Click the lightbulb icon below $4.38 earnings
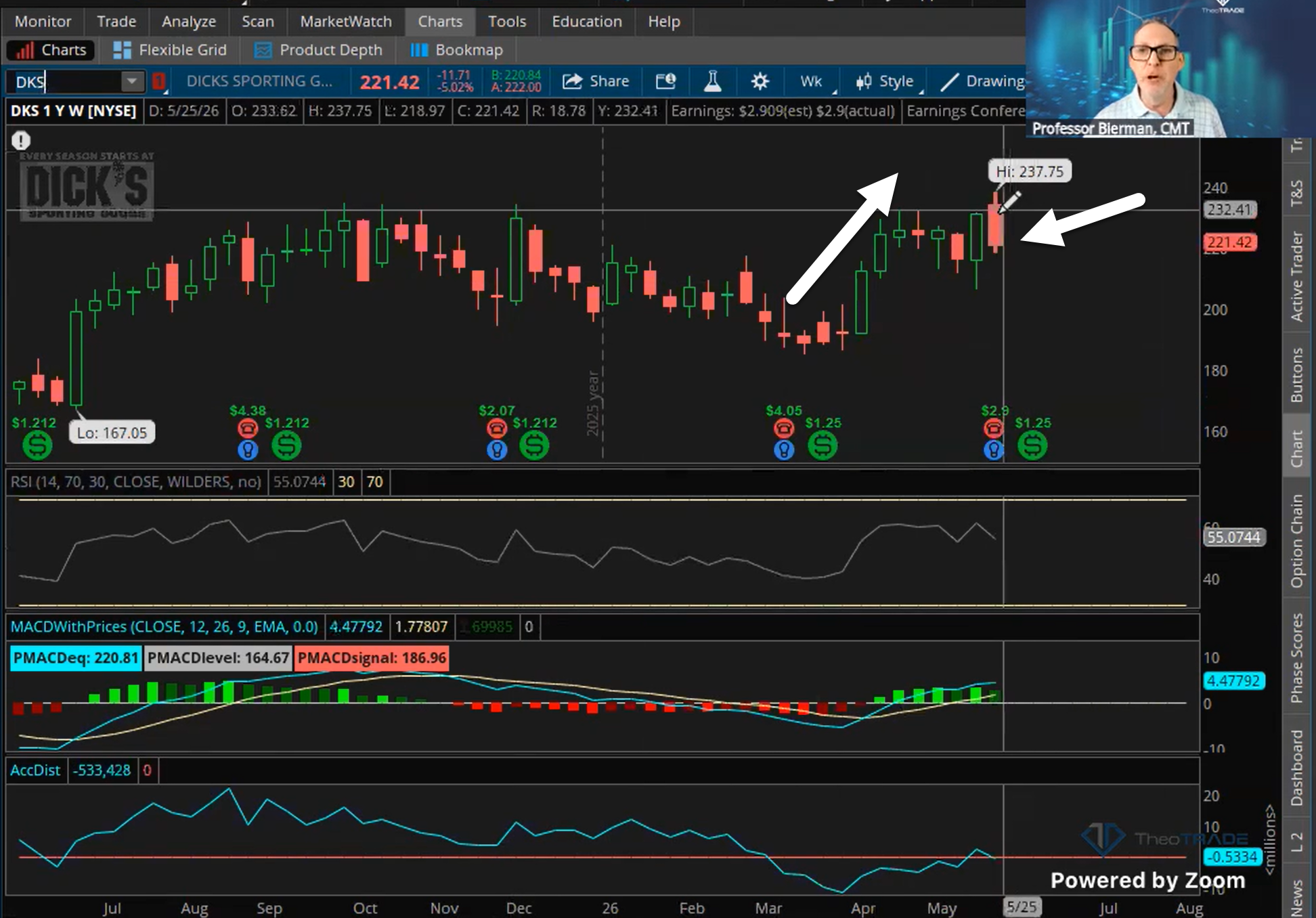The image size is (1316, 918). (248, 450)
